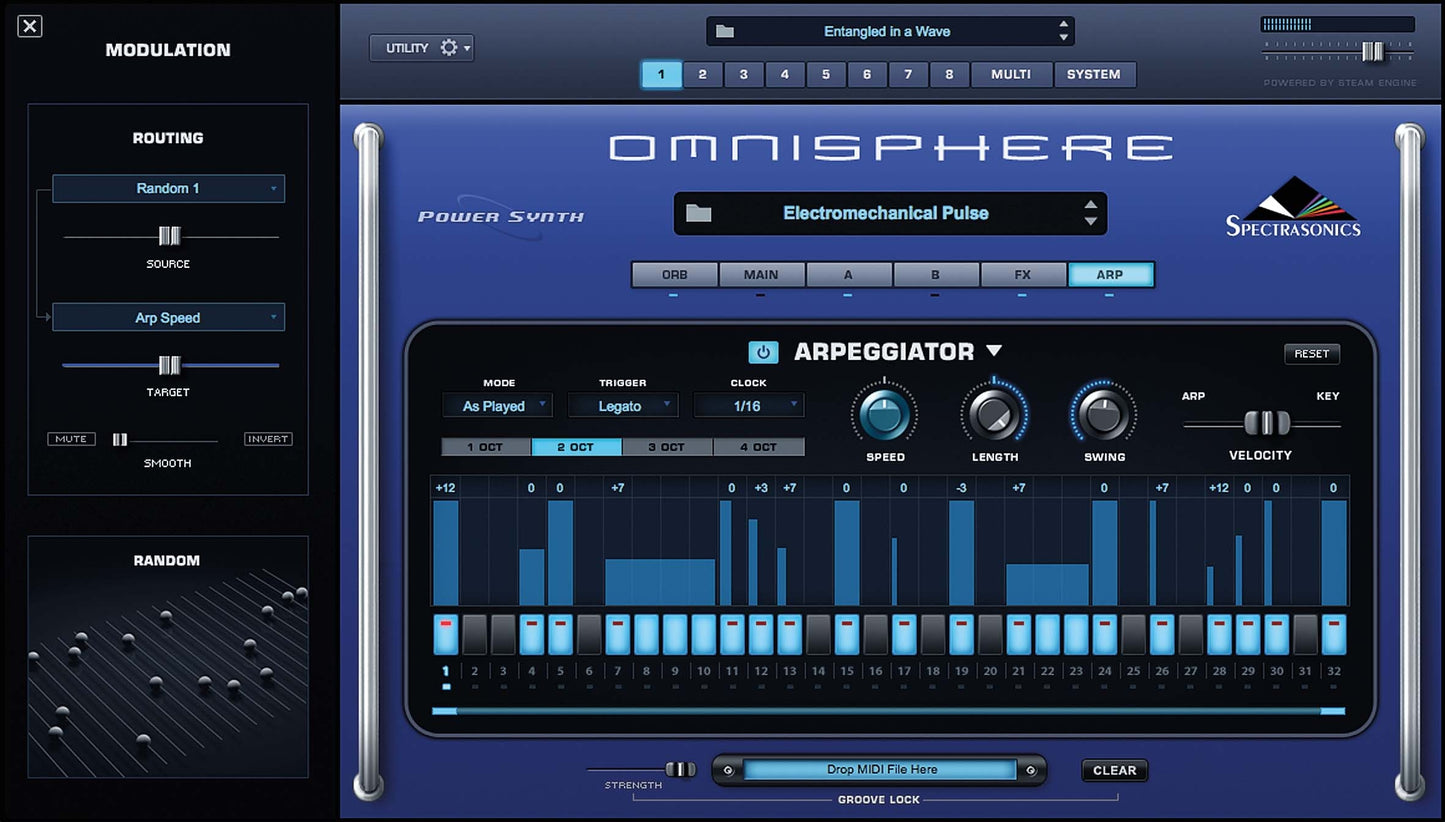This screenshot has height=822, width=1445.
Task: Open the Mode dropdown showing As Played
Action: coord(496,406)
